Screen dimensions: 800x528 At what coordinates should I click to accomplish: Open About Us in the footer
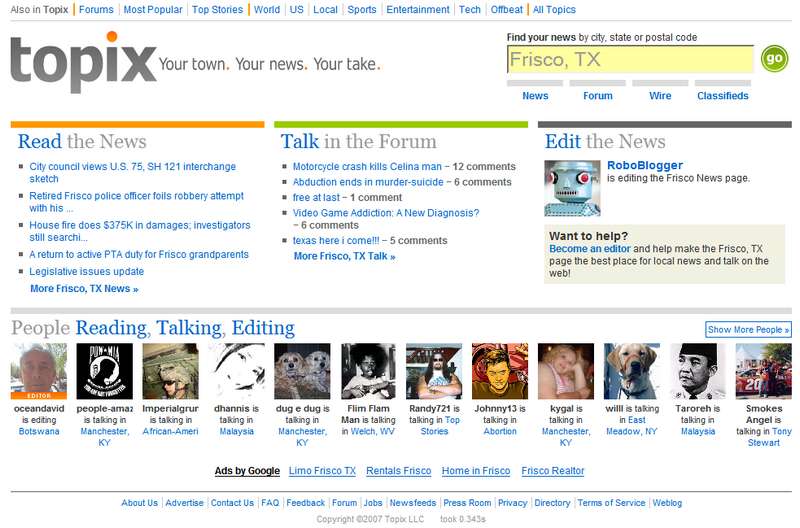[x=139, y=502]
